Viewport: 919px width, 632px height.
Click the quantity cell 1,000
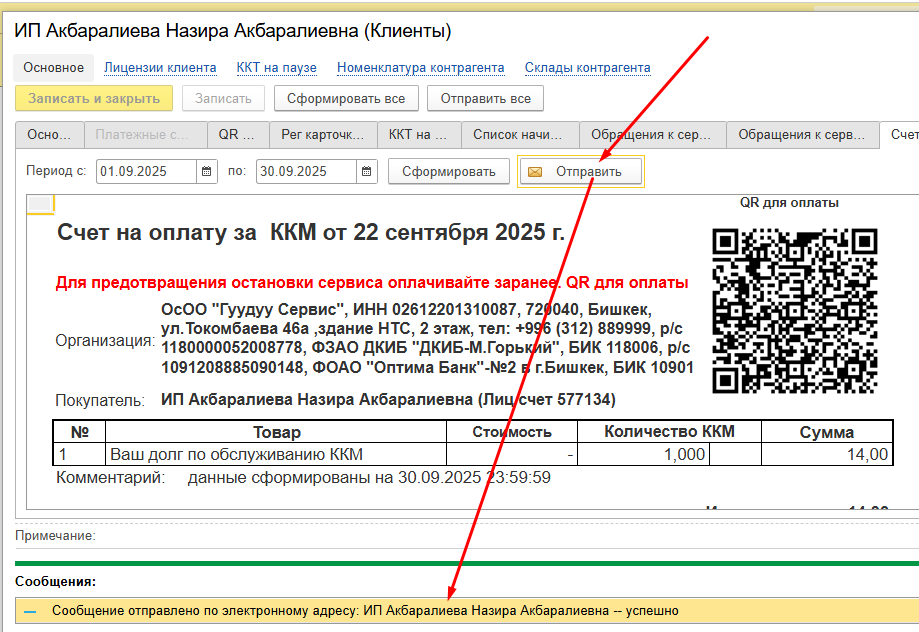click(644, 454)
